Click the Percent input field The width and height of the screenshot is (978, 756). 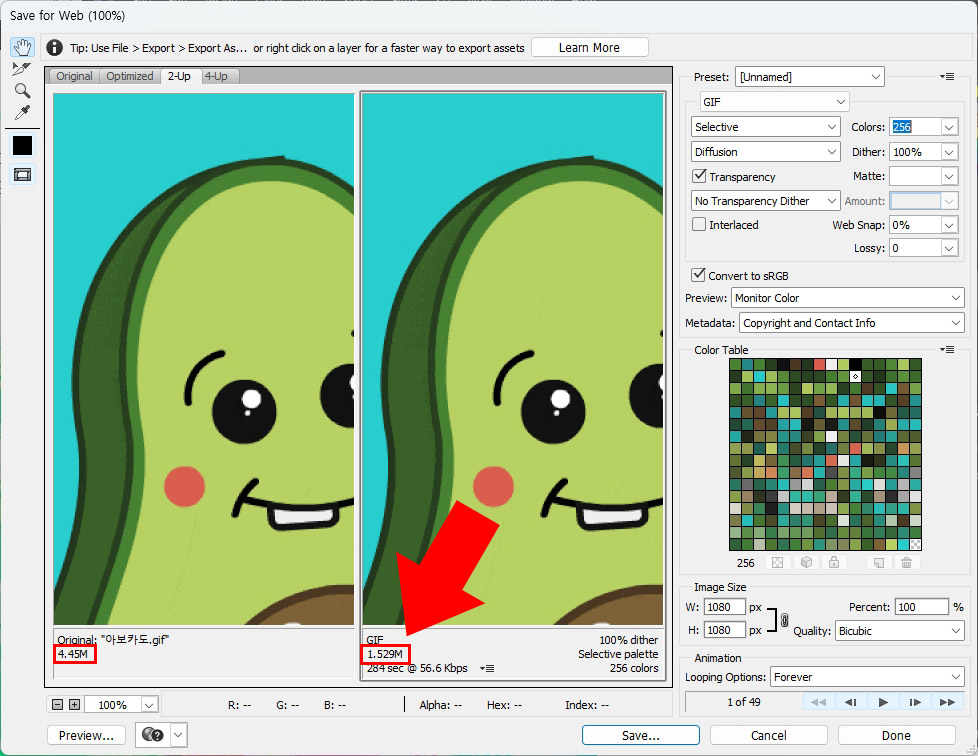(x=922, y=607)
